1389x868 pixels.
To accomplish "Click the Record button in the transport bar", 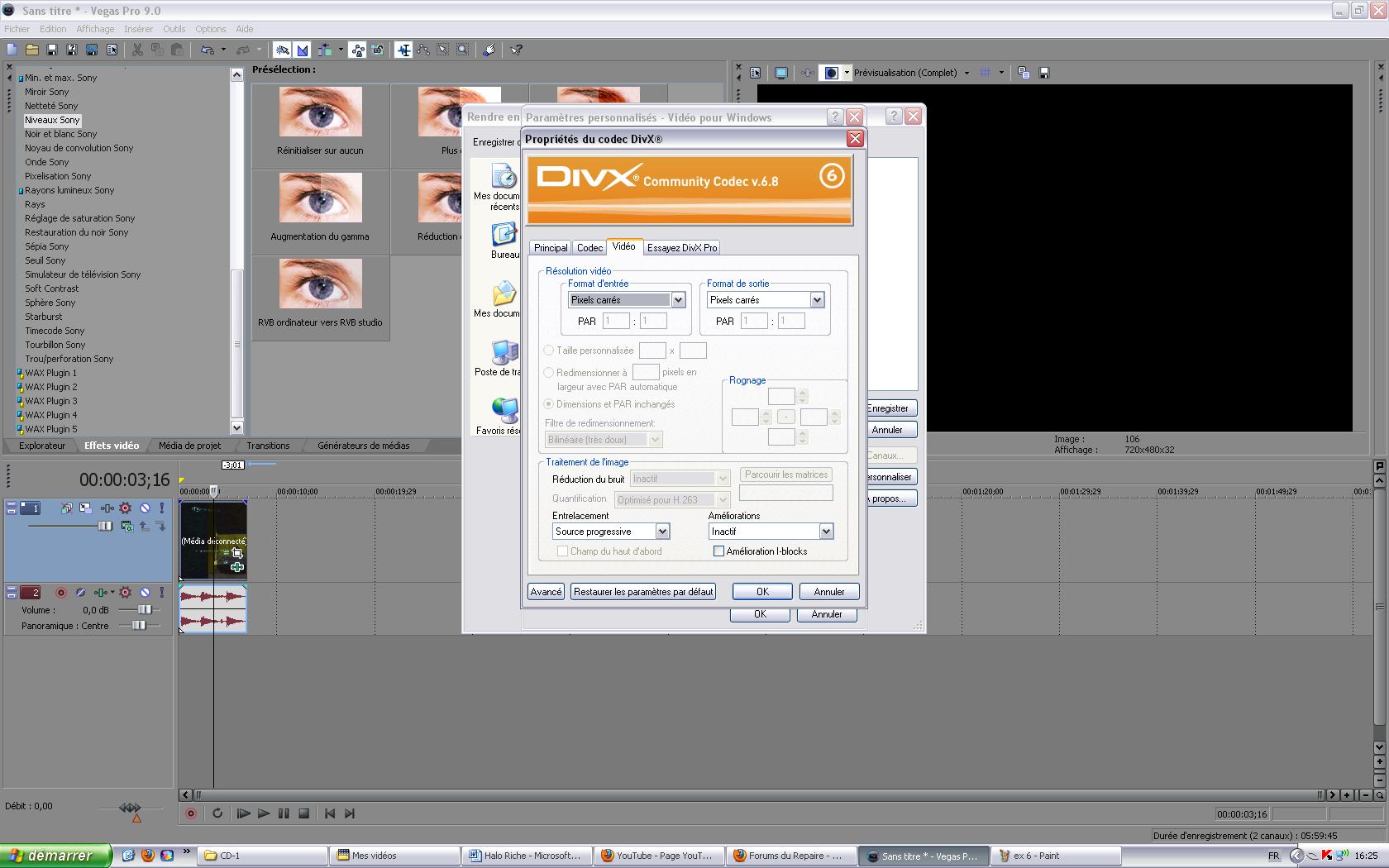I will (191, 813).
